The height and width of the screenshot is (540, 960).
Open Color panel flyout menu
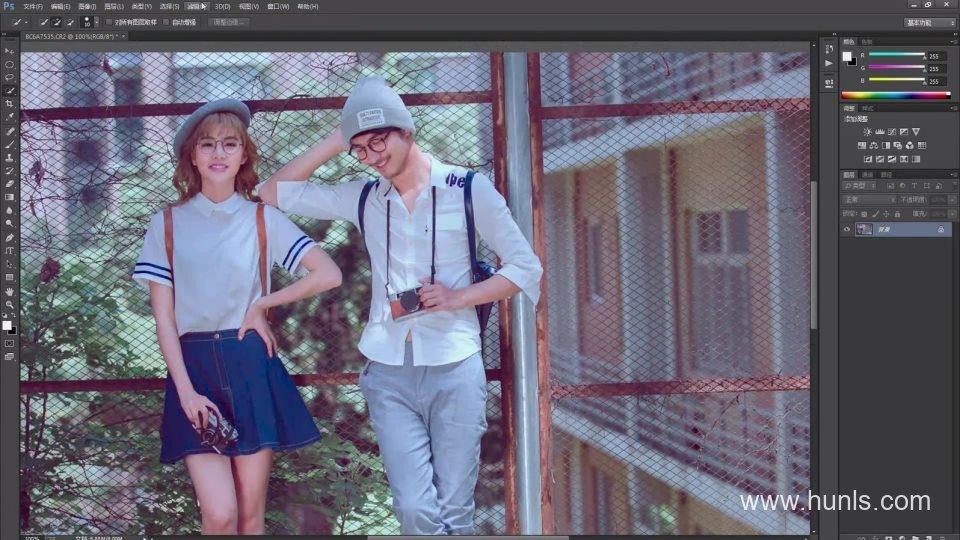click(953, 42)
